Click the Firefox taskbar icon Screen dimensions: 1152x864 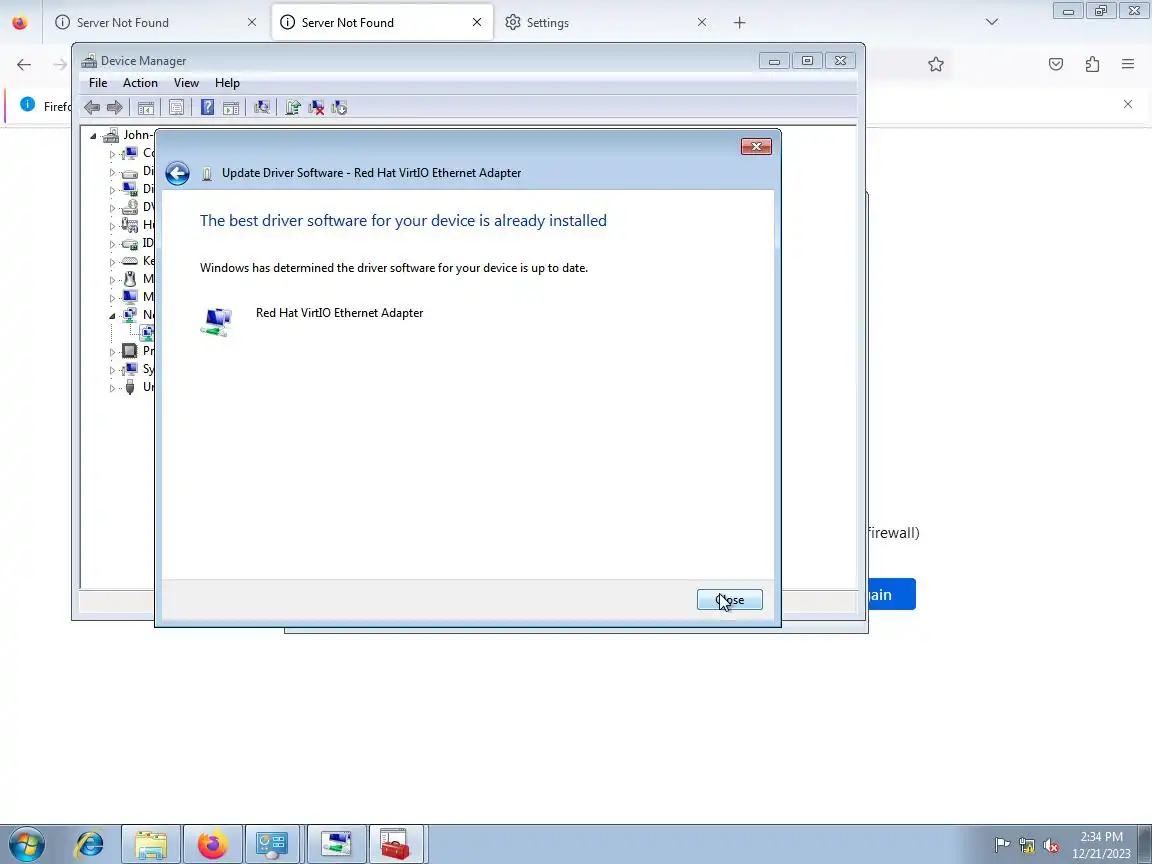pos(212,845)
